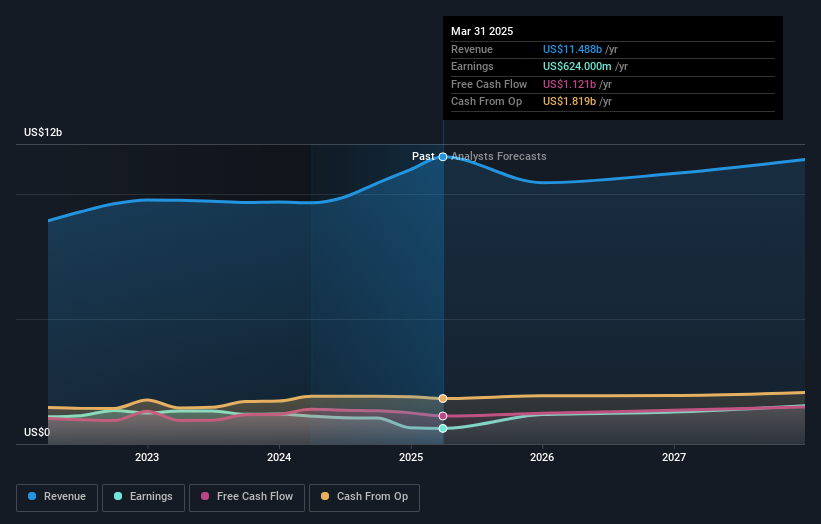Click the US$12b y-axis label
The height and width of the screenshot is (524, 821).
(43, 132)
